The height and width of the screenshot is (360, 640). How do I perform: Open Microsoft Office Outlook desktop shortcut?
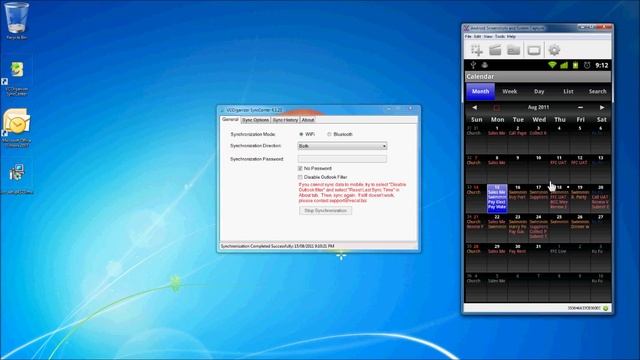tap(16, 127)
